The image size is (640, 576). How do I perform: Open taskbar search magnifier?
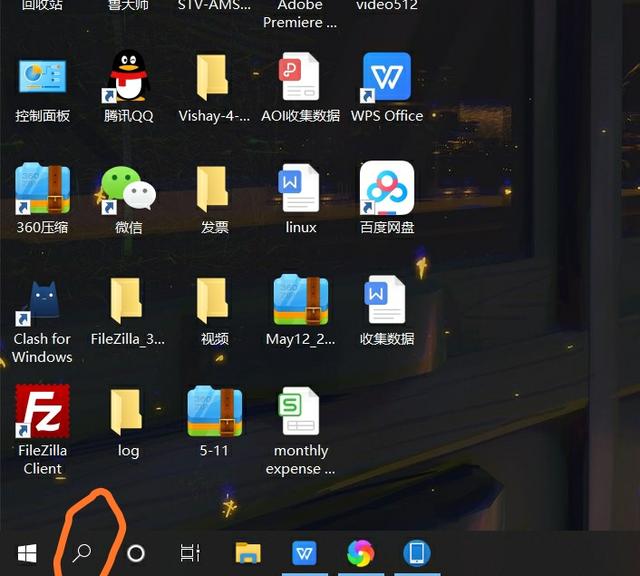[82, 553]
